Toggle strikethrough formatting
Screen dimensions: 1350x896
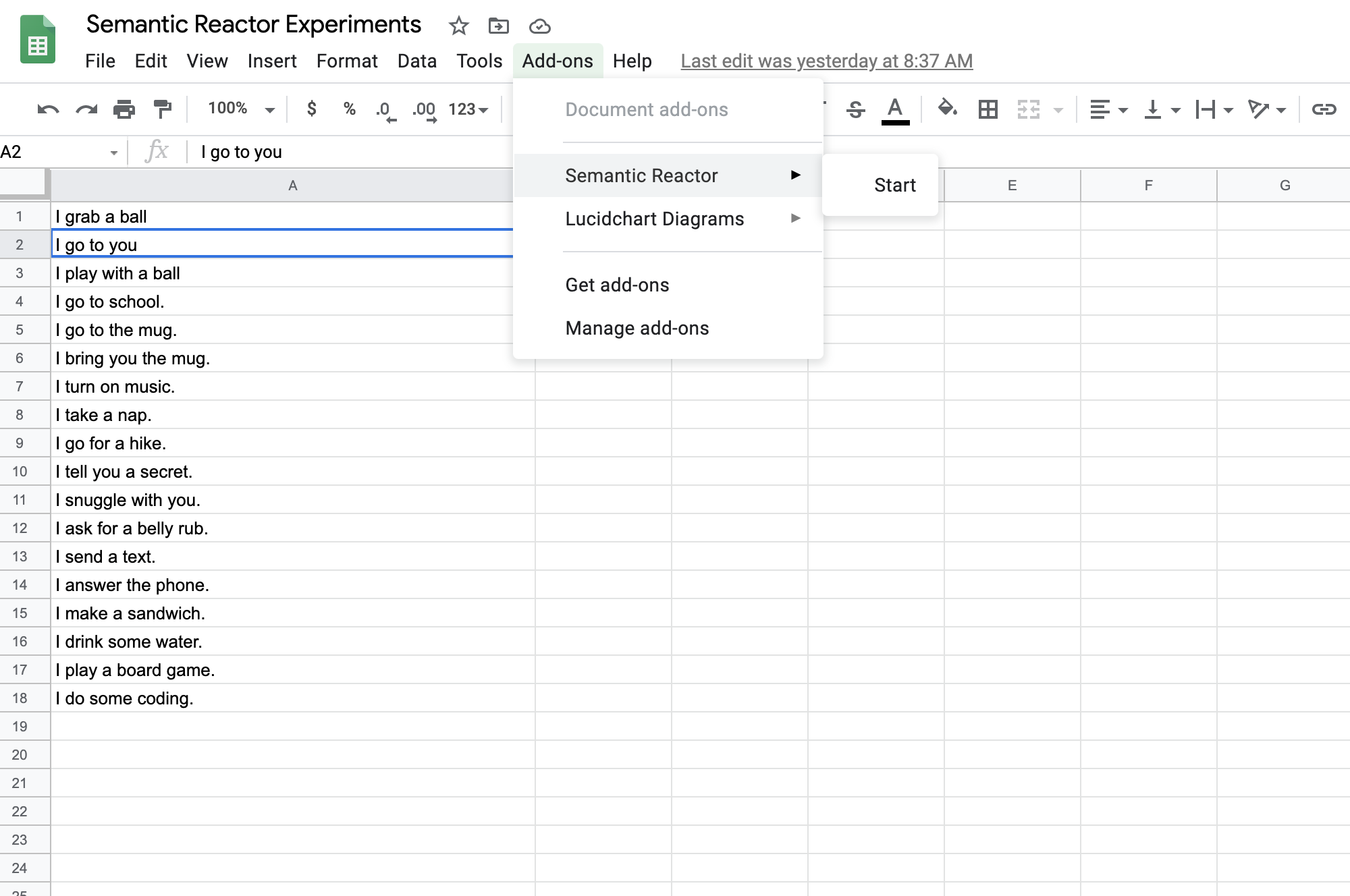coord(855,109)
